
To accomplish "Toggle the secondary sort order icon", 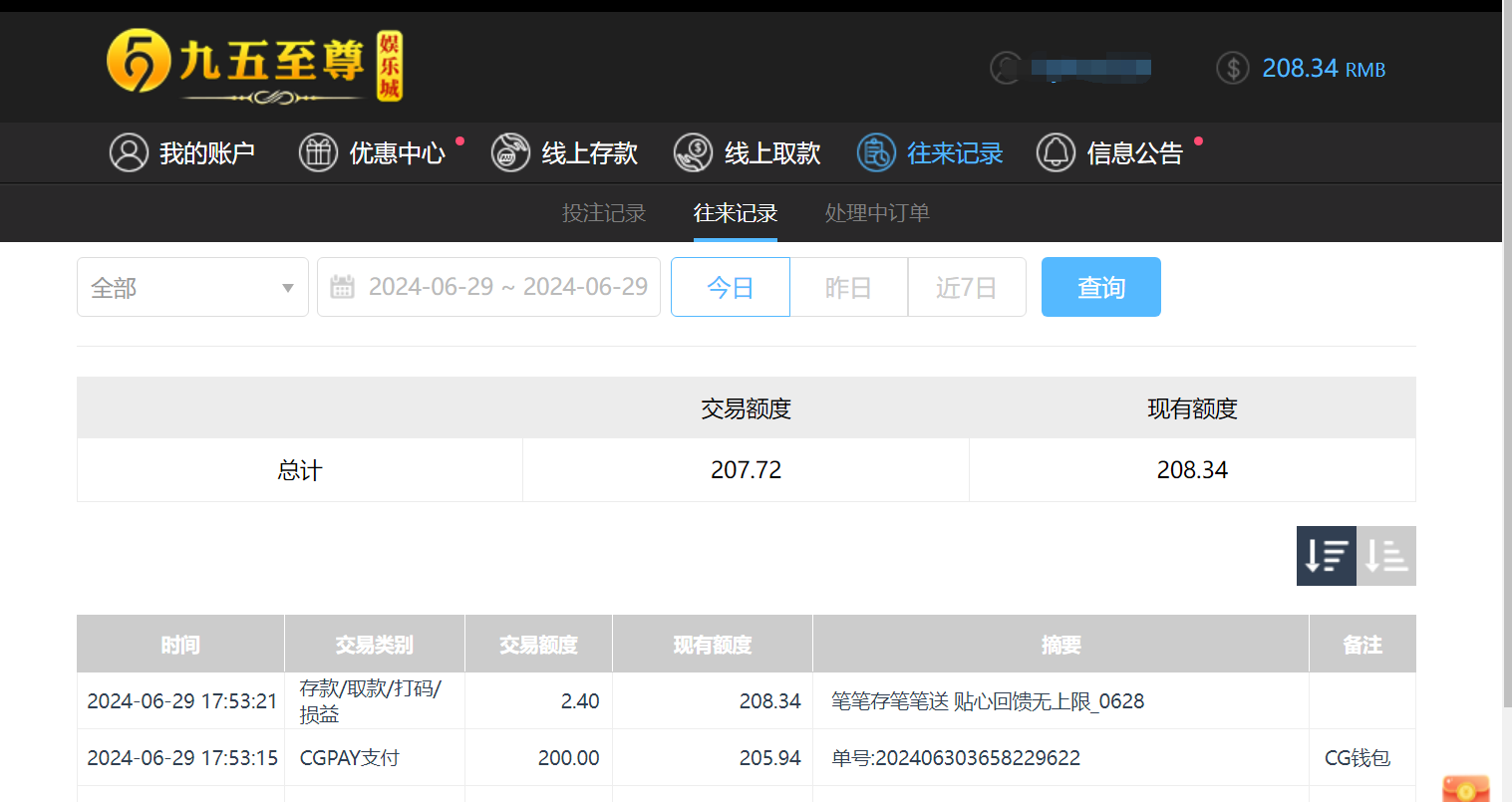I will 1386,556.
